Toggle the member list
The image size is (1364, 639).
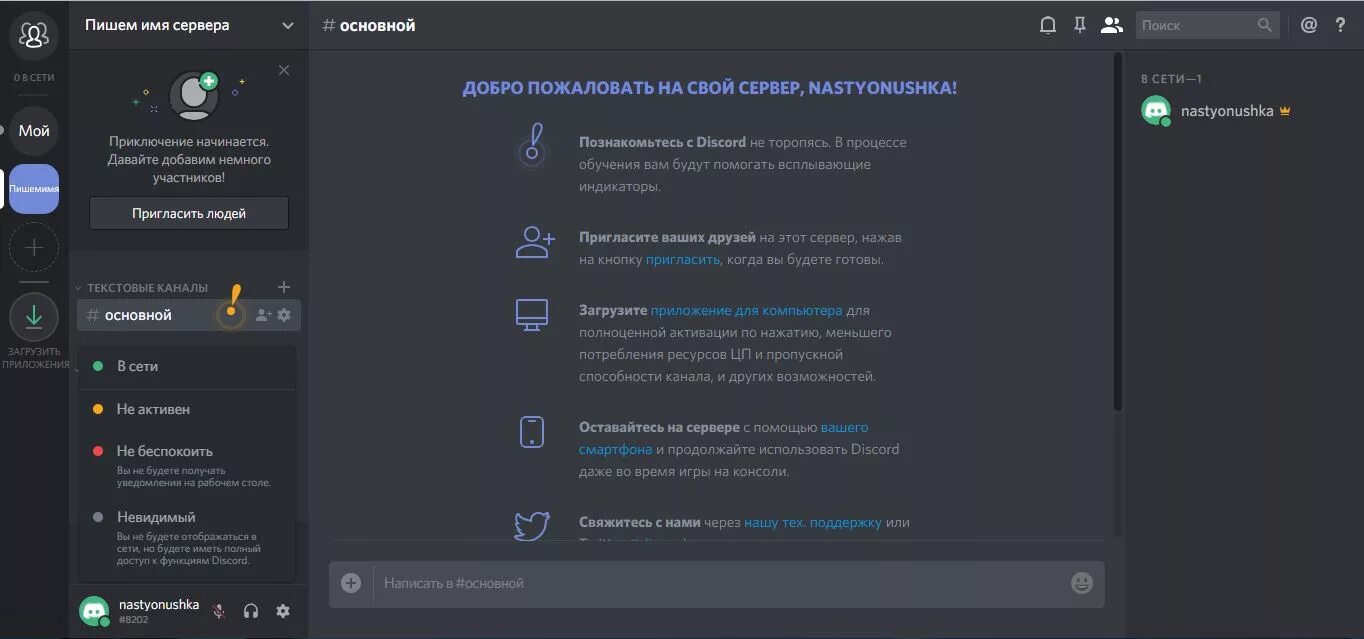coord(1112,25)
